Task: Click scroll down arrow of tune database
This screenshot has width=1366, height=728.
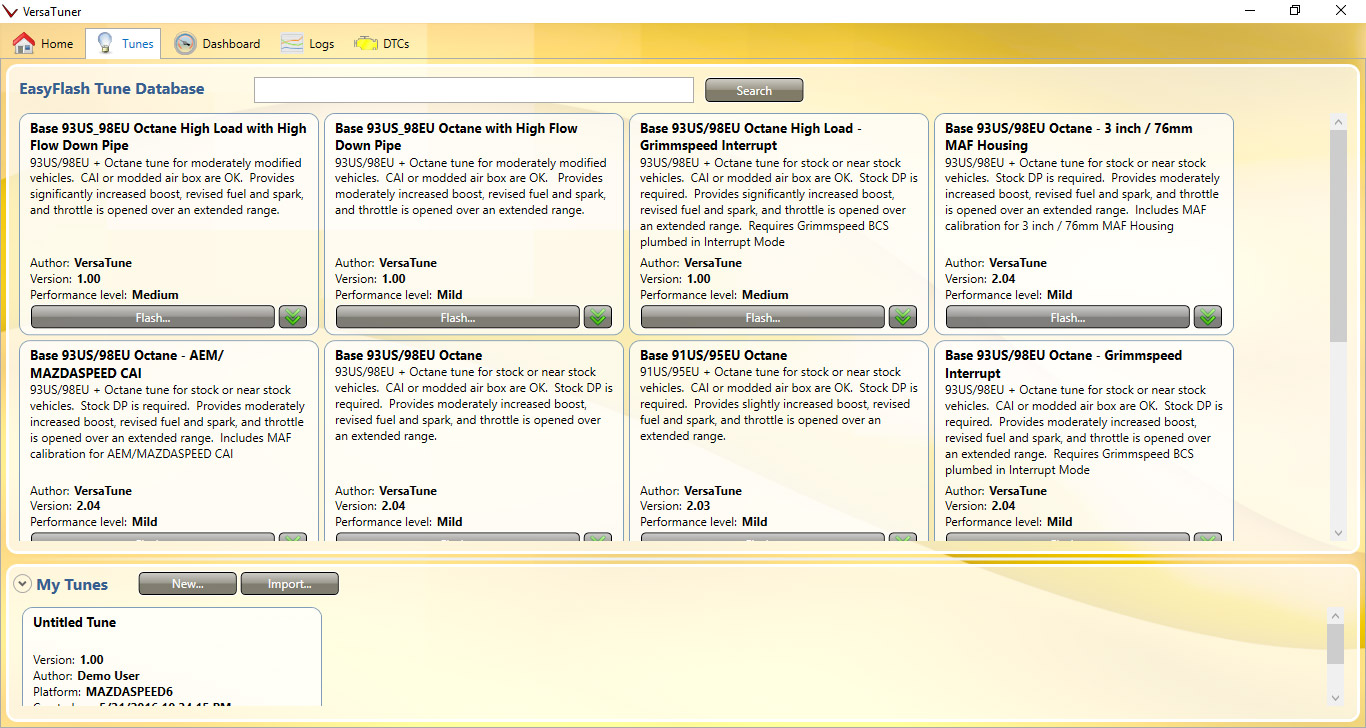Action: (x=1339, y=534)
